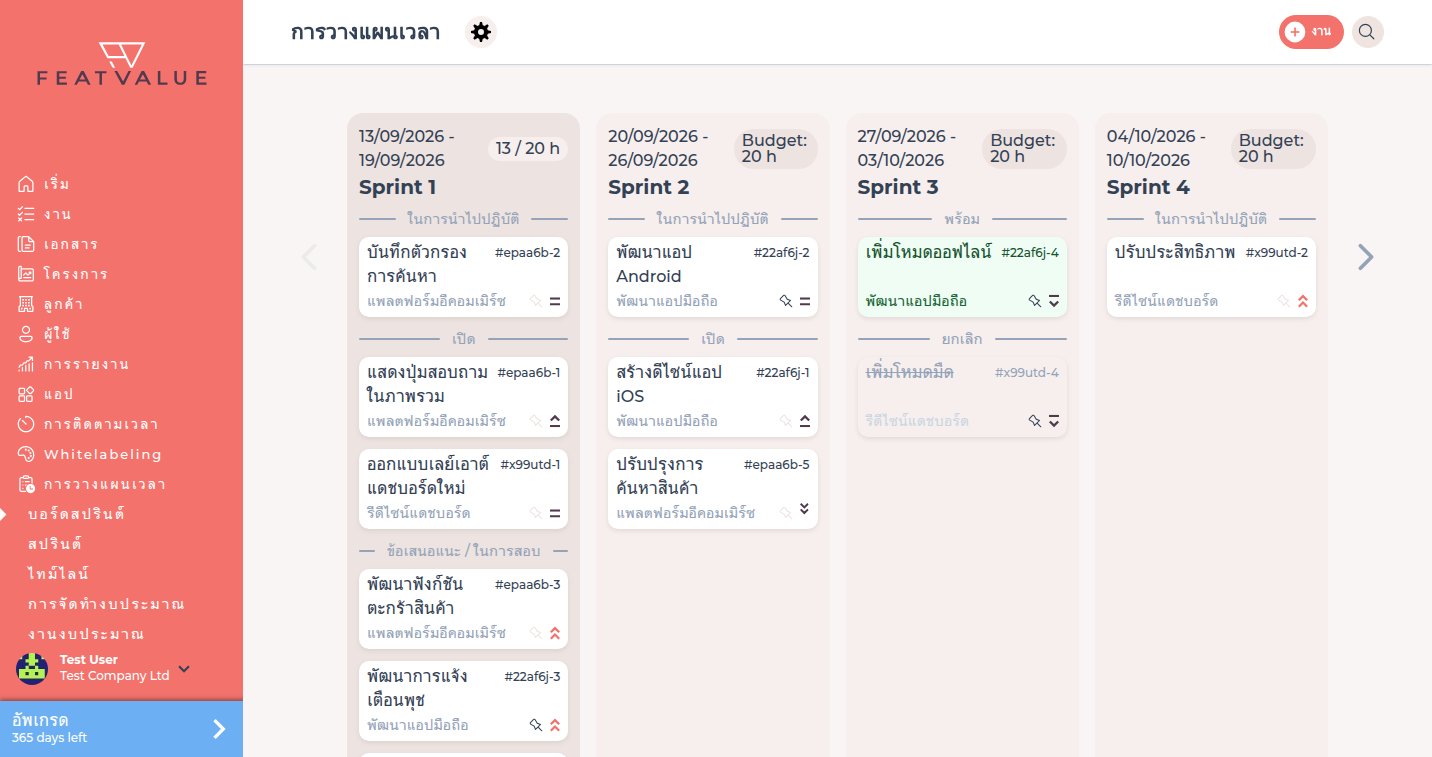Screen dimensions: 1432x757
Task: Toggle pin on card #x99utd-2
Action: (x=1283, y=301)
